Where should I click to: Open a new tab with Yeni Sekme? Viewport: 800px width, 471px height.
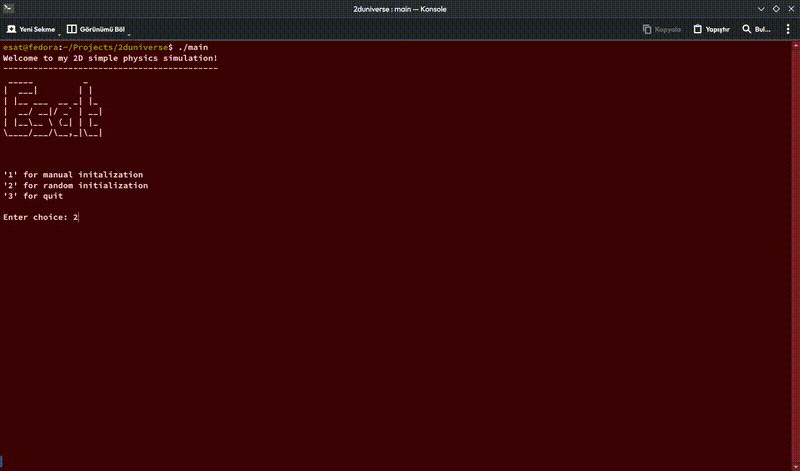[31, 29]
